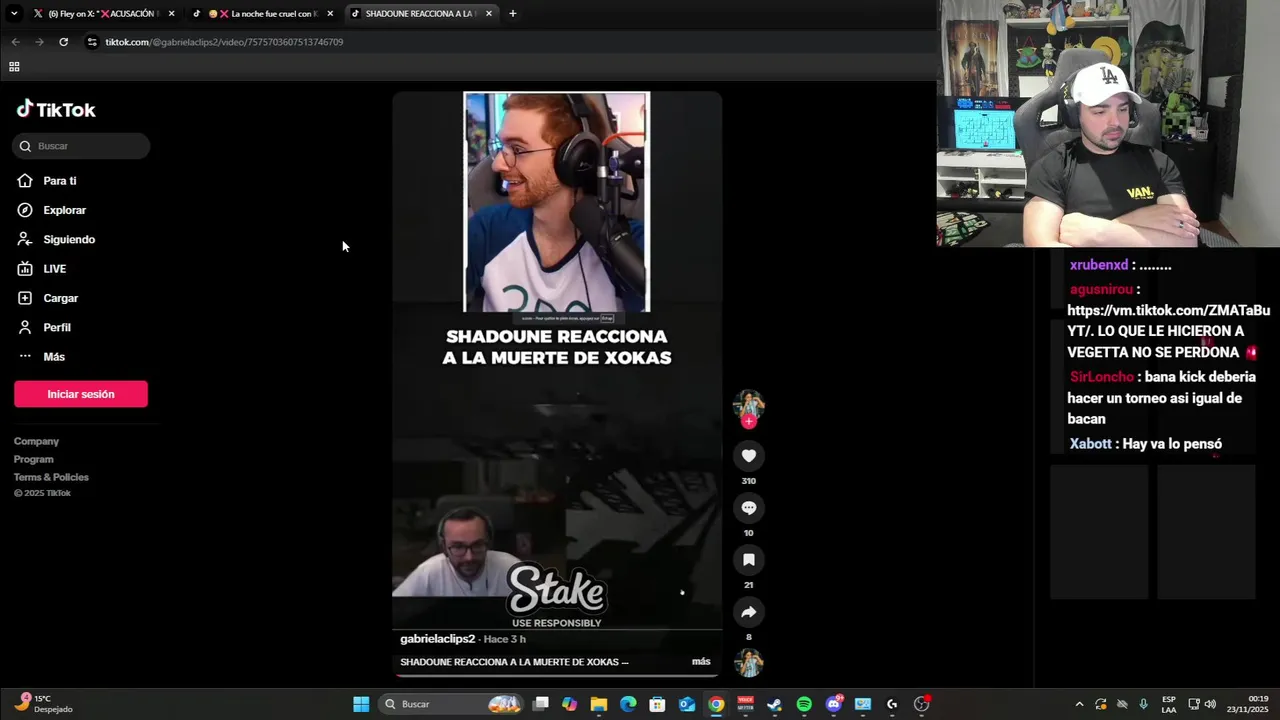
Task: Go to the TikTok logo home link
Action: click(56, 109)
